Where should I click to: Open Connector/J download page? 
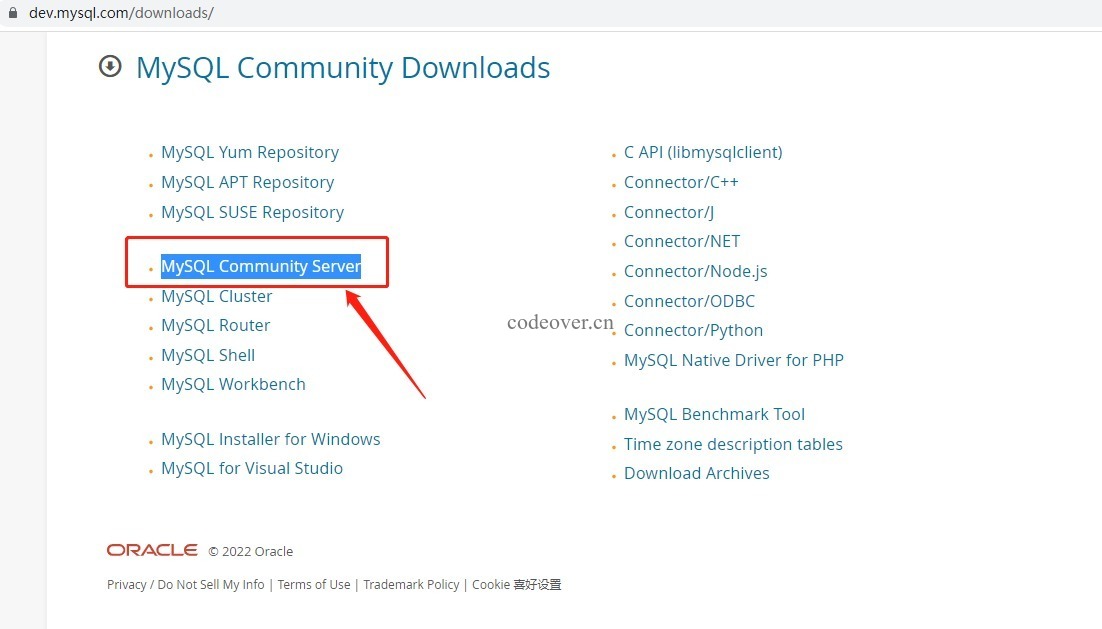click(x=668, y=212)
